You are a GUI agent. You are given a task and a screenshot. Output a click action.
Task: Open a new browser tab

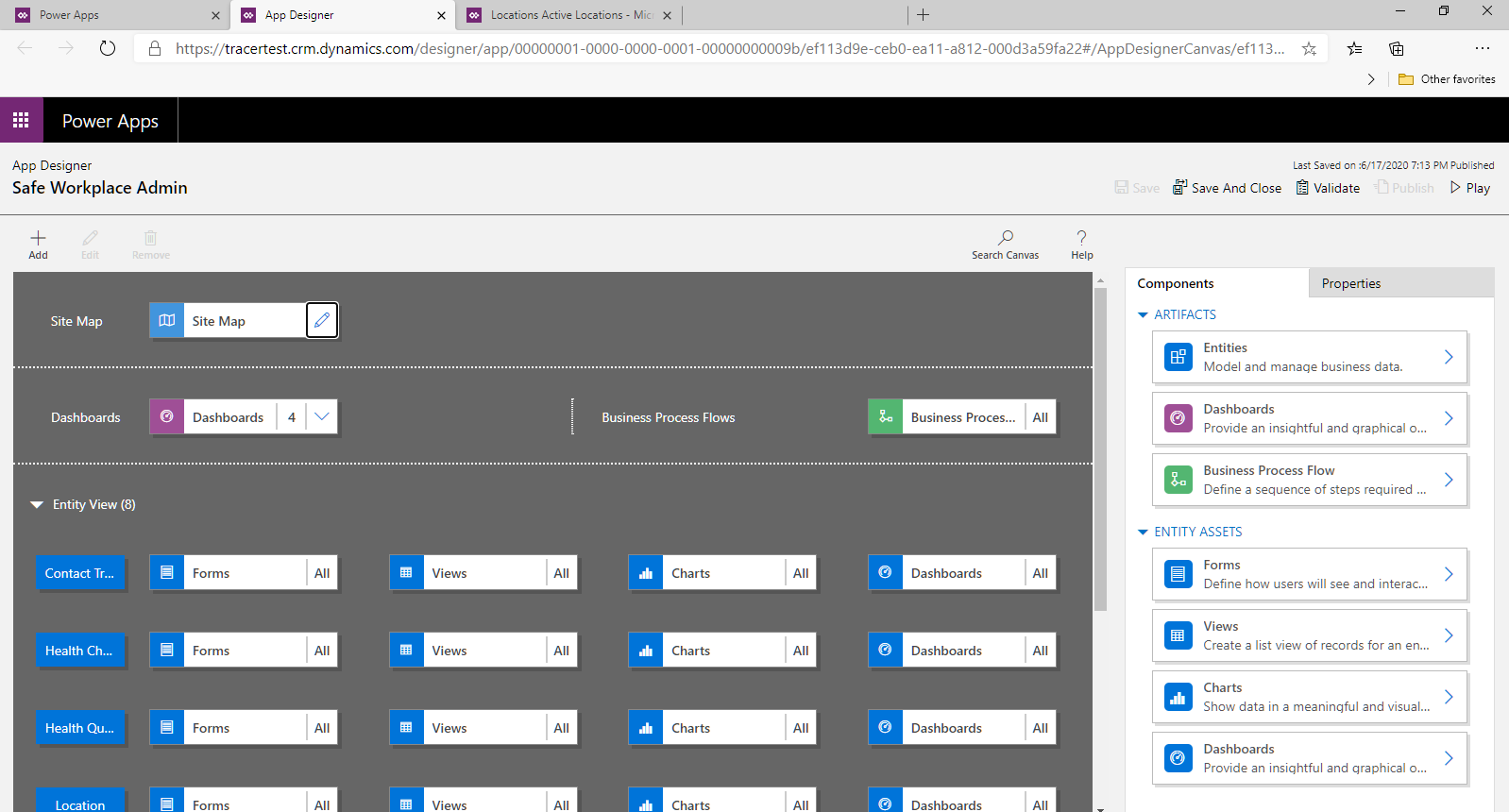[x=924, y=15]
